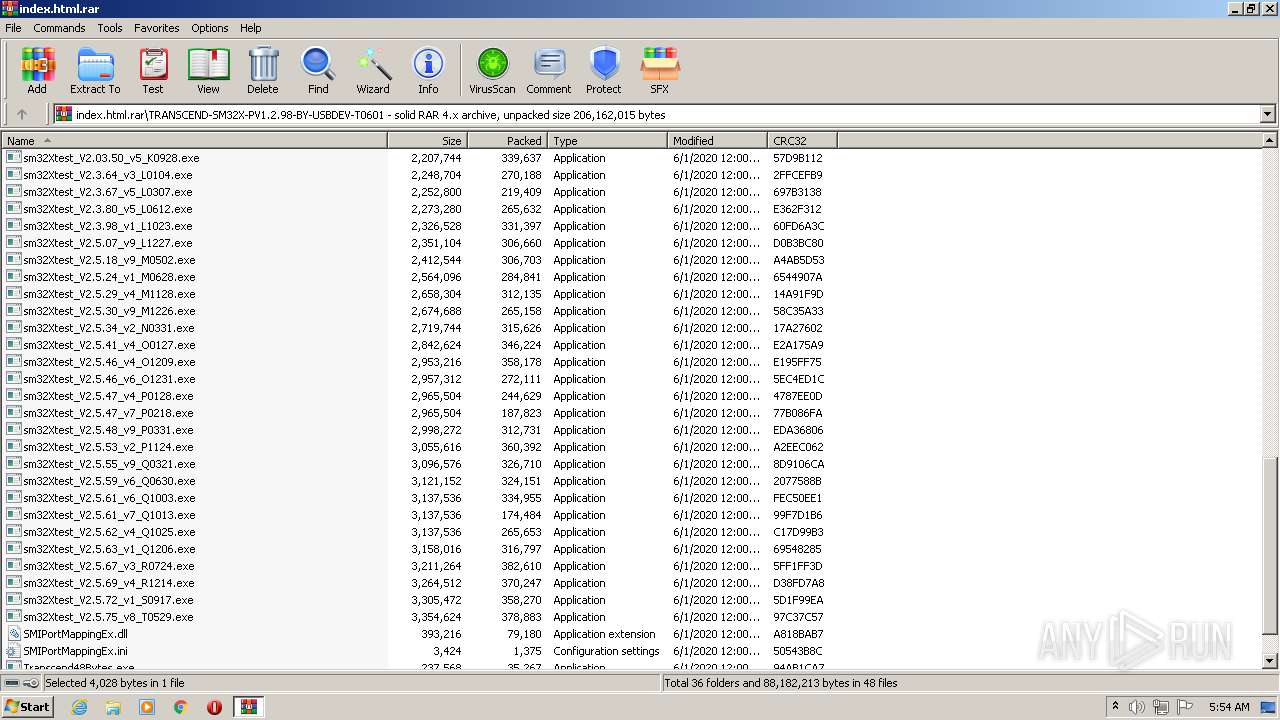This screenshot has width=1280, height=720.
Task: Open the Favorites menu
Action: [157, 28]
